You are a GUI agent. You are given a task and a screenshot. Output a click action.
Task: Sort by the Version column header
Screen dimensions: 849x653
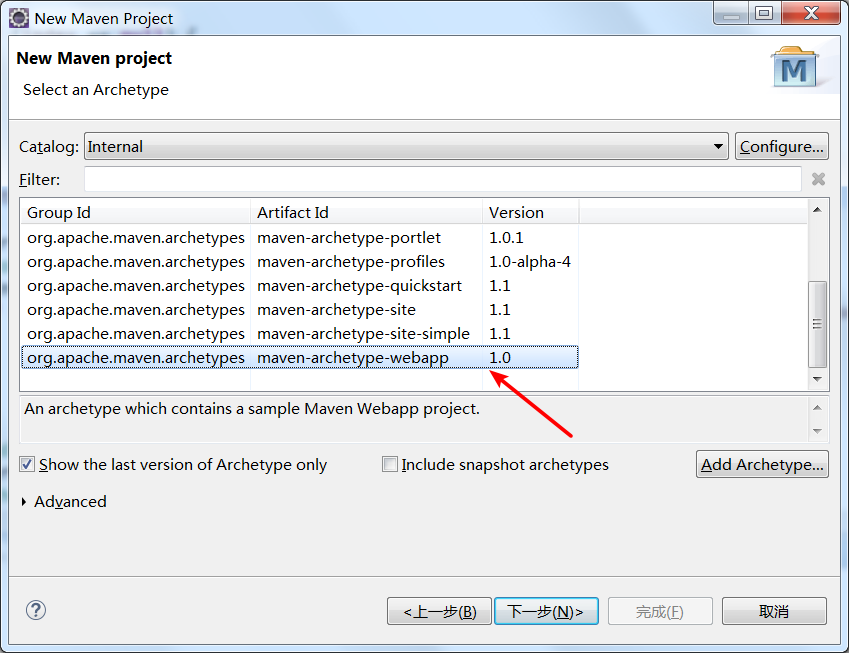click(531, 212)
